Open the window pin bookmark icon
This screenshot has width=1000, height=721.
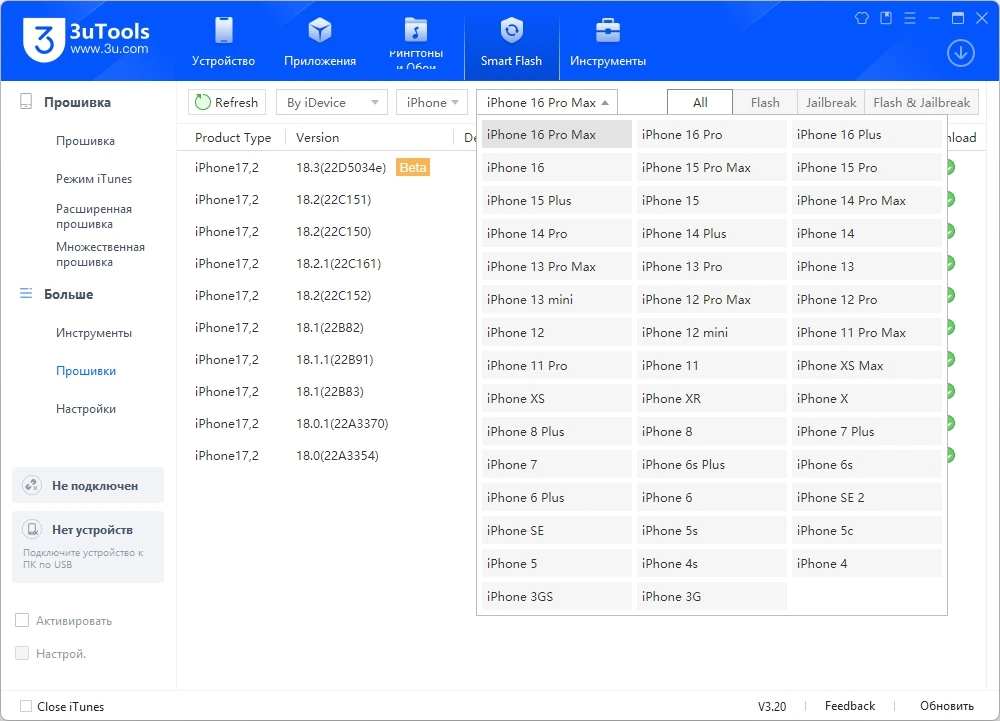click(886, 18)
